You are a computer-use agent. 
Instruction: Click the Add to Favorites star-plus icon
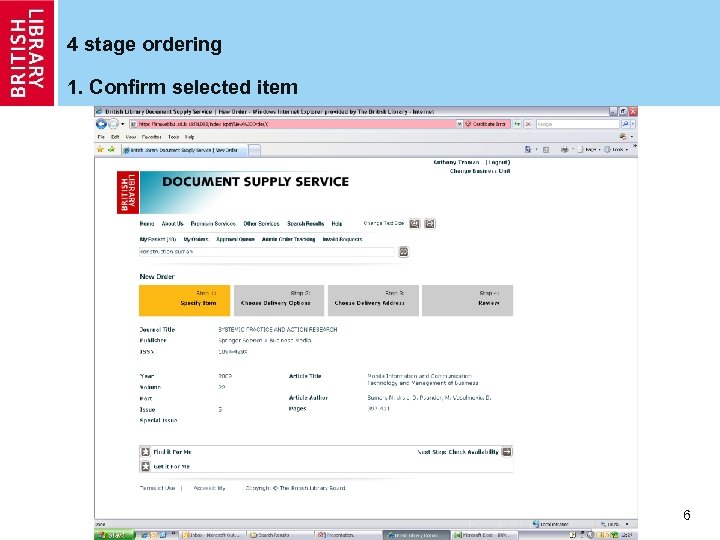[x=112, y=149]
